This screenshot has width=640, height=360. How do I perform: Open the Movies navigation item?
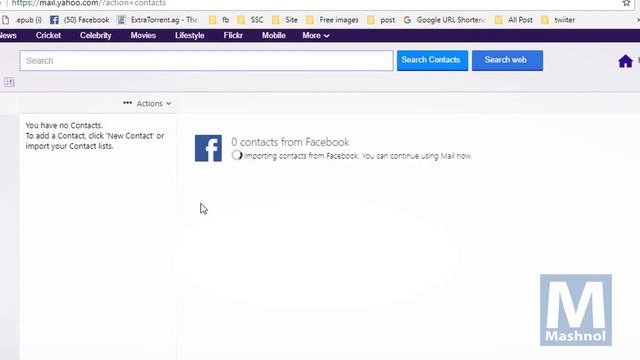coord(143,36)
